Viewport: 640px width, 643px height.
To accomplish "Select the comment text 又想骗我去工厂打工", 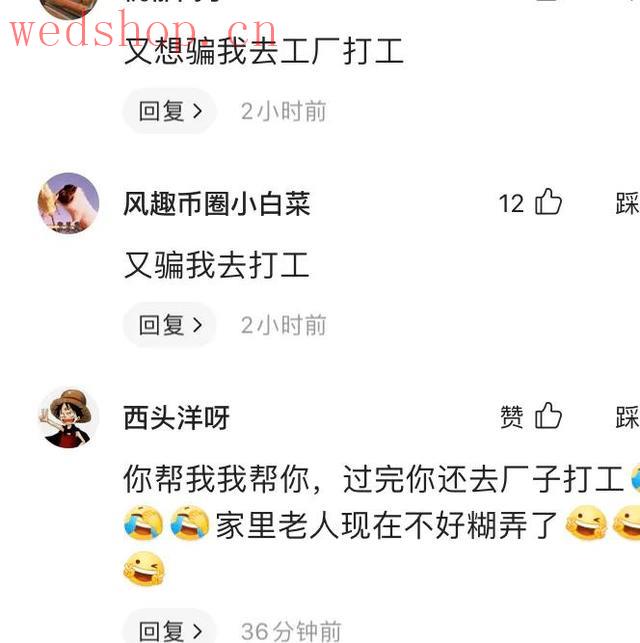I will [x=264, y=51].
